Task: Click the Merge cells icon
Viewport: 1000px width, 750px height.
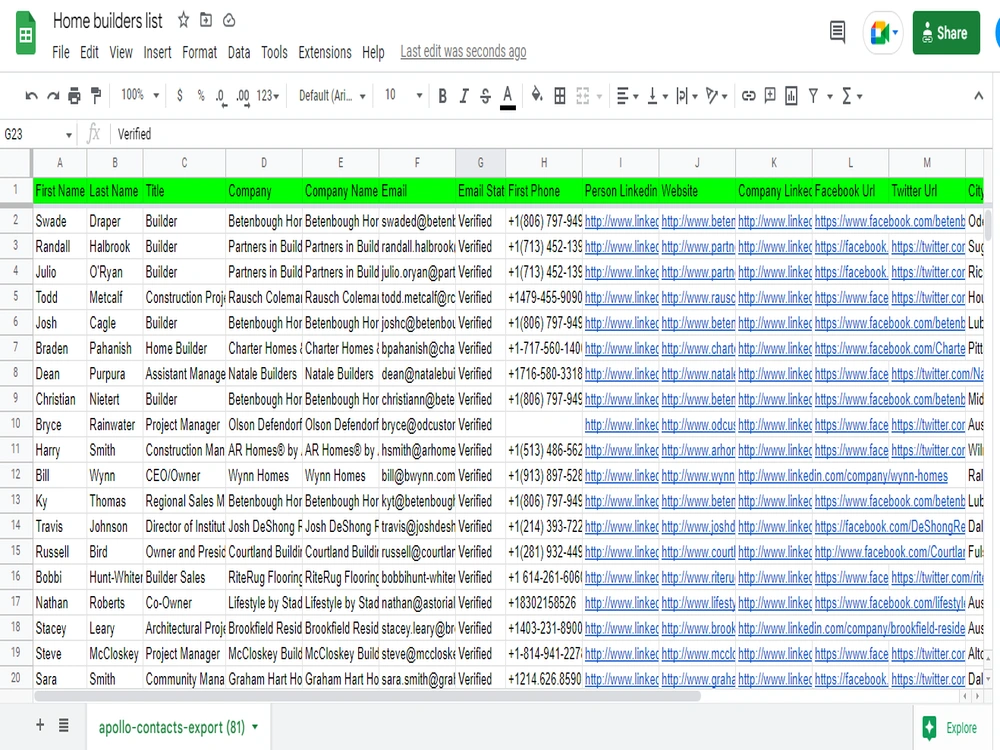Action: pos(582,96)
